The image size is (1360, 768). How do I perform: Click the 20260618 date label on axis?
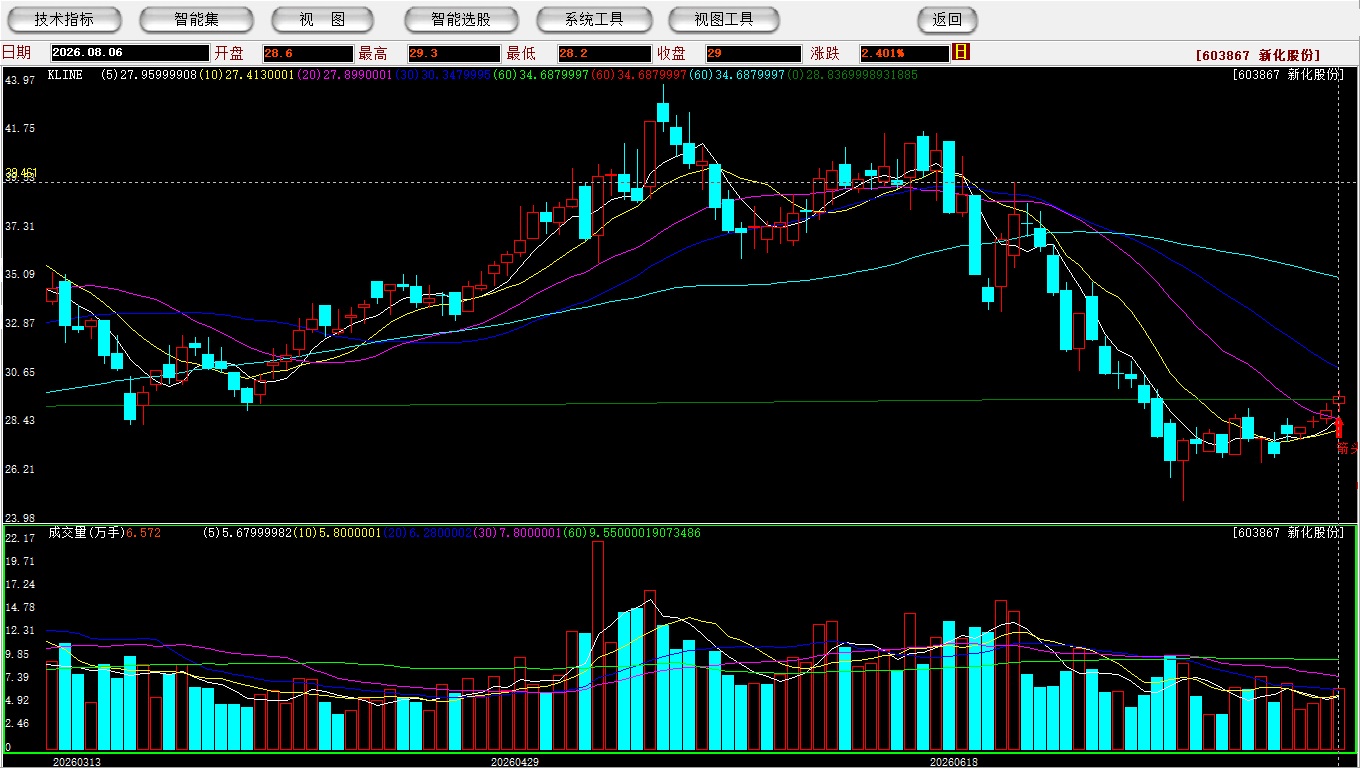tap(954, 761)
